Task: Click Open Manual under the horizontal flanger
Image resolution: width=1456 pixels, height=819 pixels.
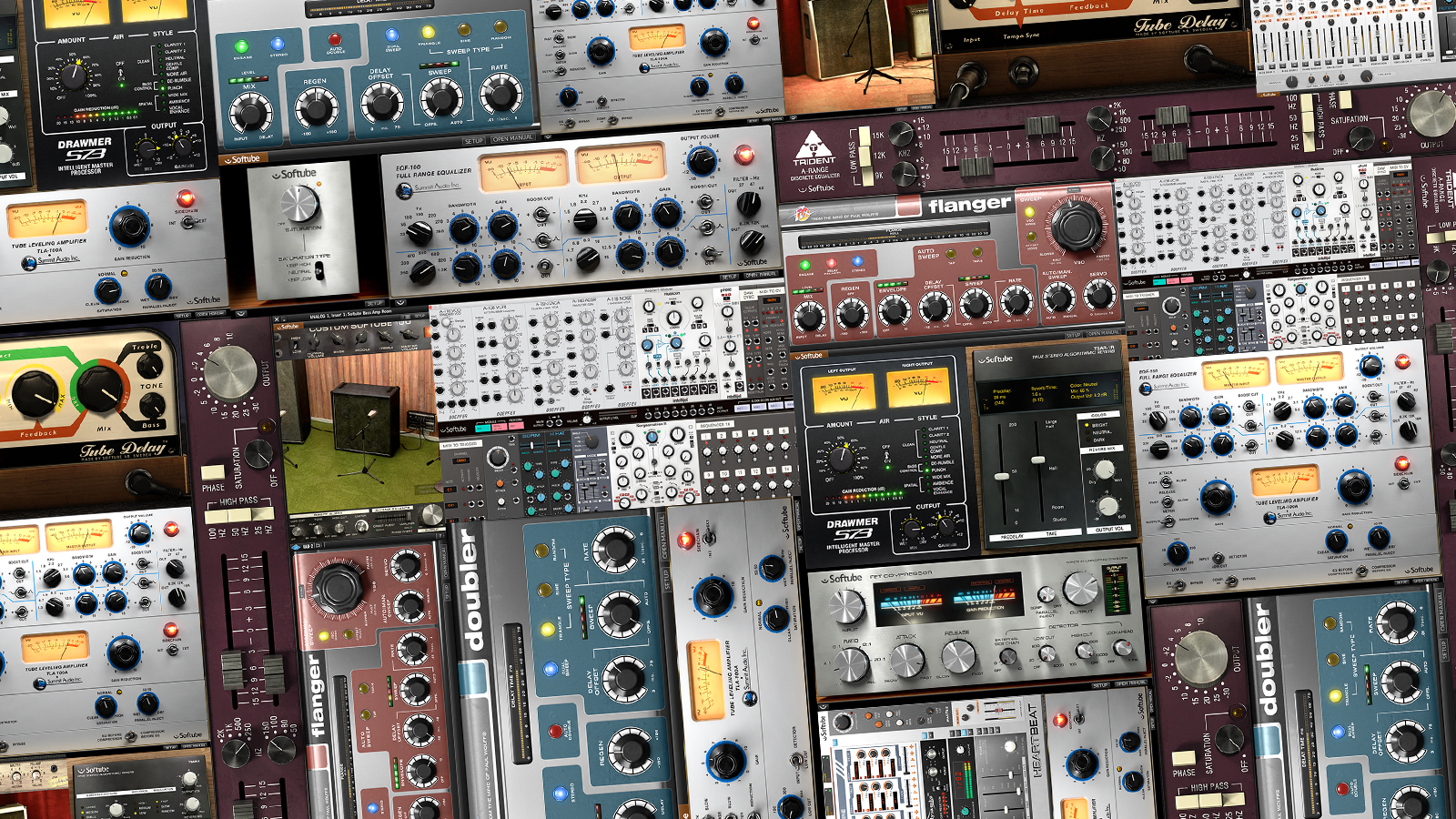Action: (1103, 334)
